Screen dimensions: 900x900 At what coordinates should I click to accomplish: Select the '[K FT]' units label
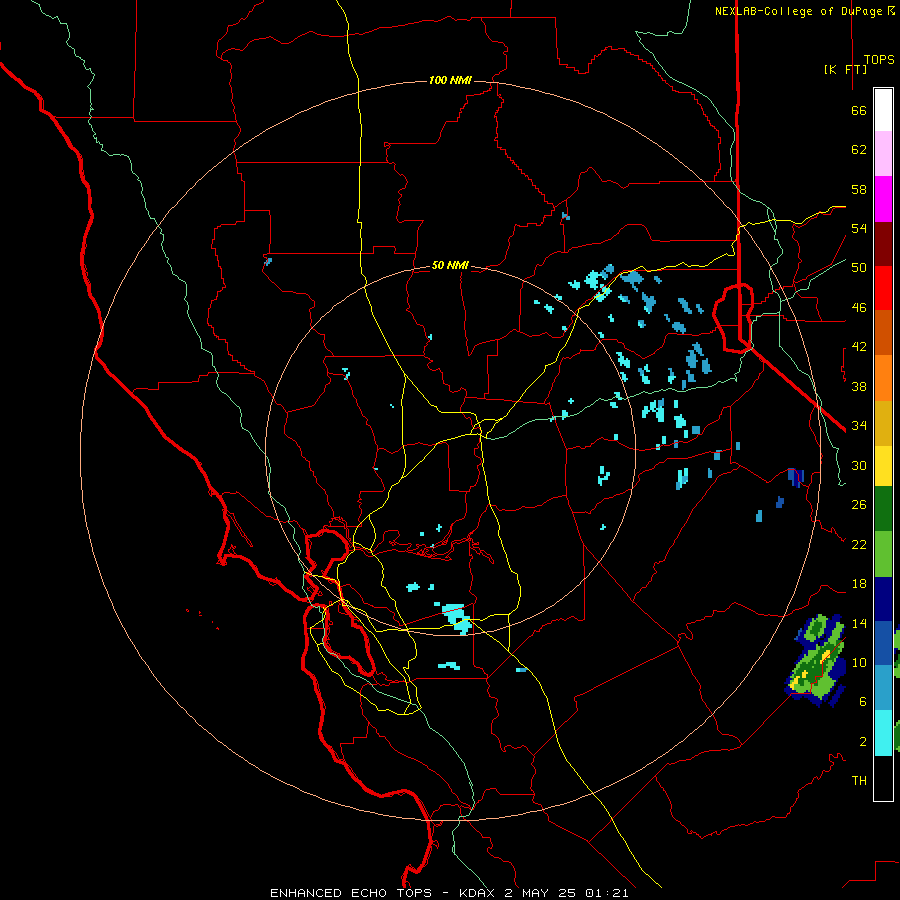tap(845, 69)
